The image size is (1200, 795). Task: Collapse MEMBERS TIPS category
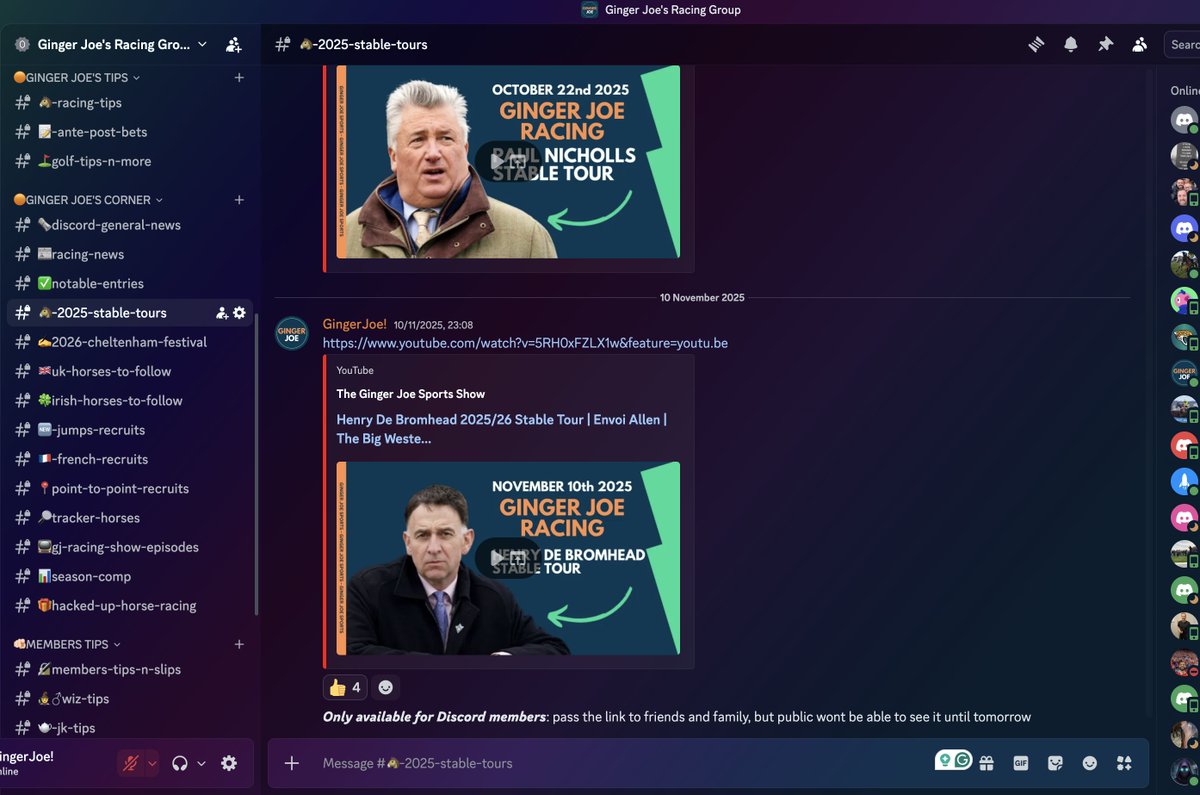pyautogui.click(x=66, y=644)
